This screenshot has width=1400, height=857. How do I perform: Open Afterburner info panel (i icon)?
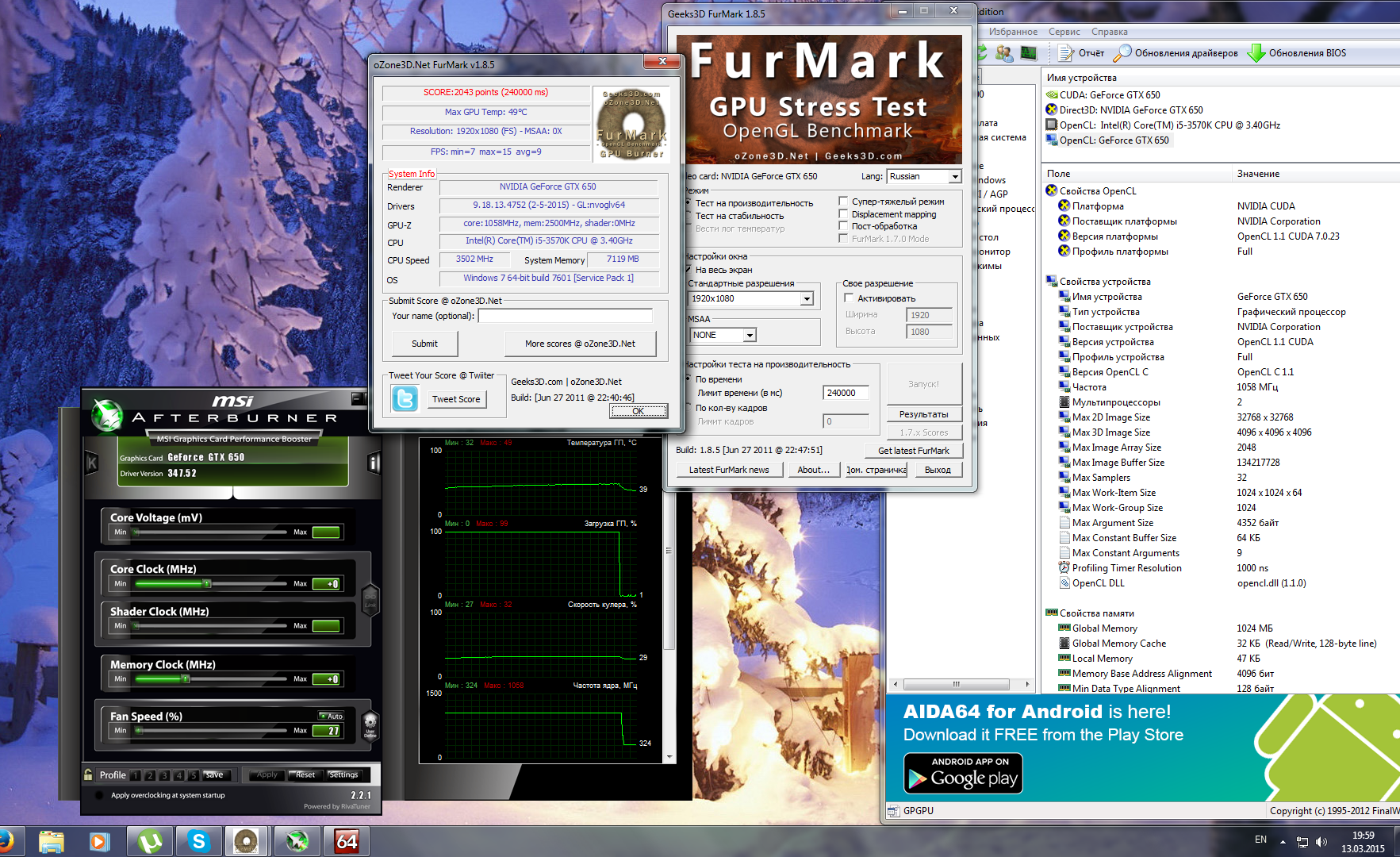(374, 463)
